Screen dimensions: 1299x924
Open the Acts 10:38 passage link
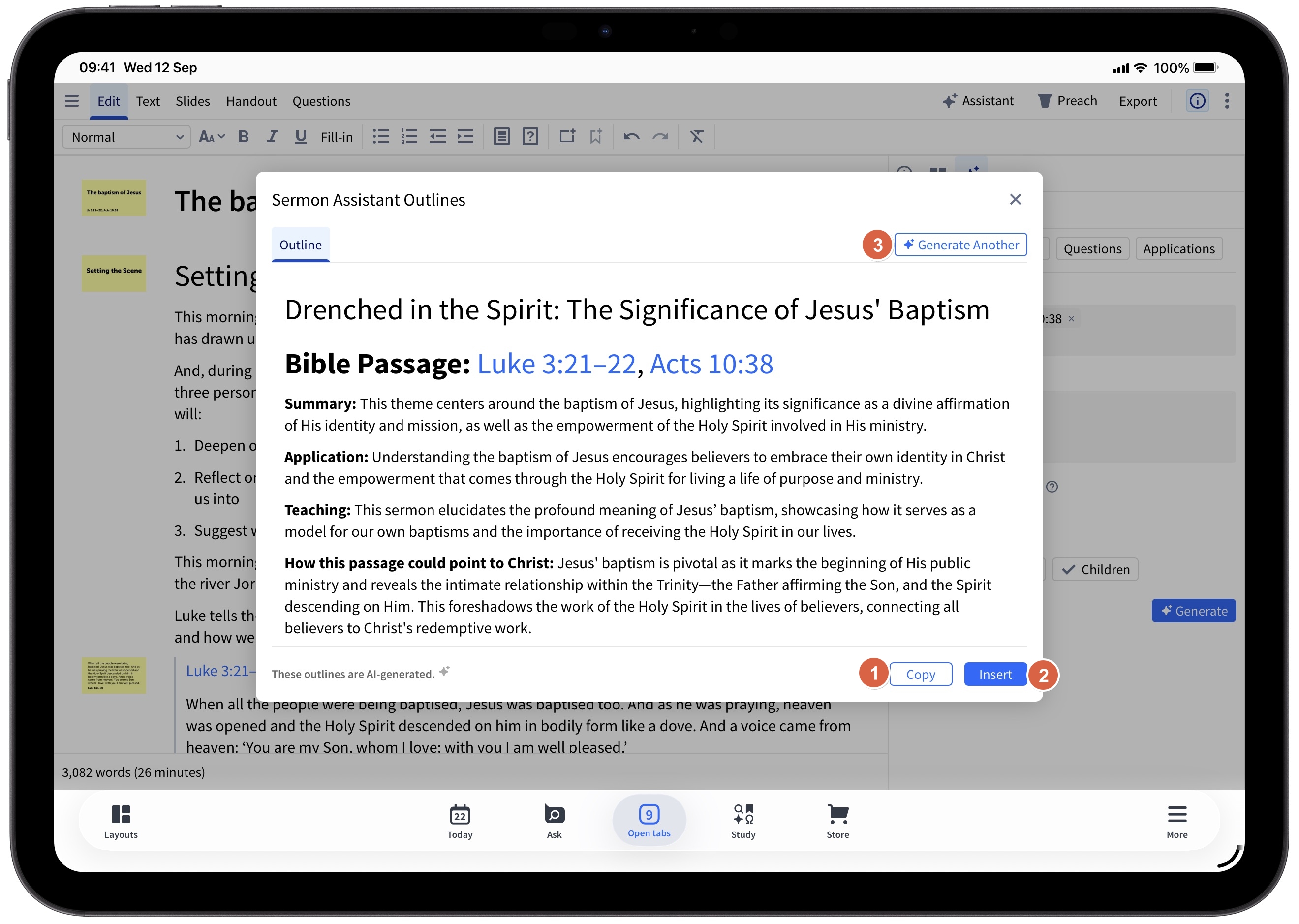pos(711,364)
